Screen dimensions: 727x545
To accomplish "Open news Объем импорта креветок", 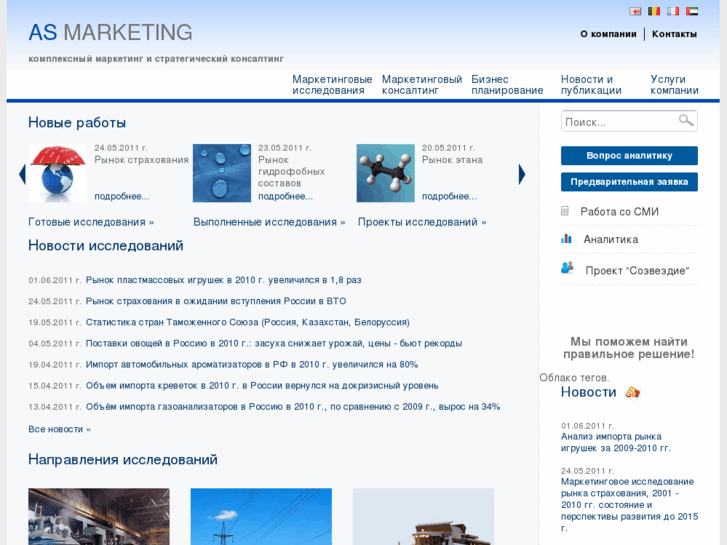I will tap(262, 385).
